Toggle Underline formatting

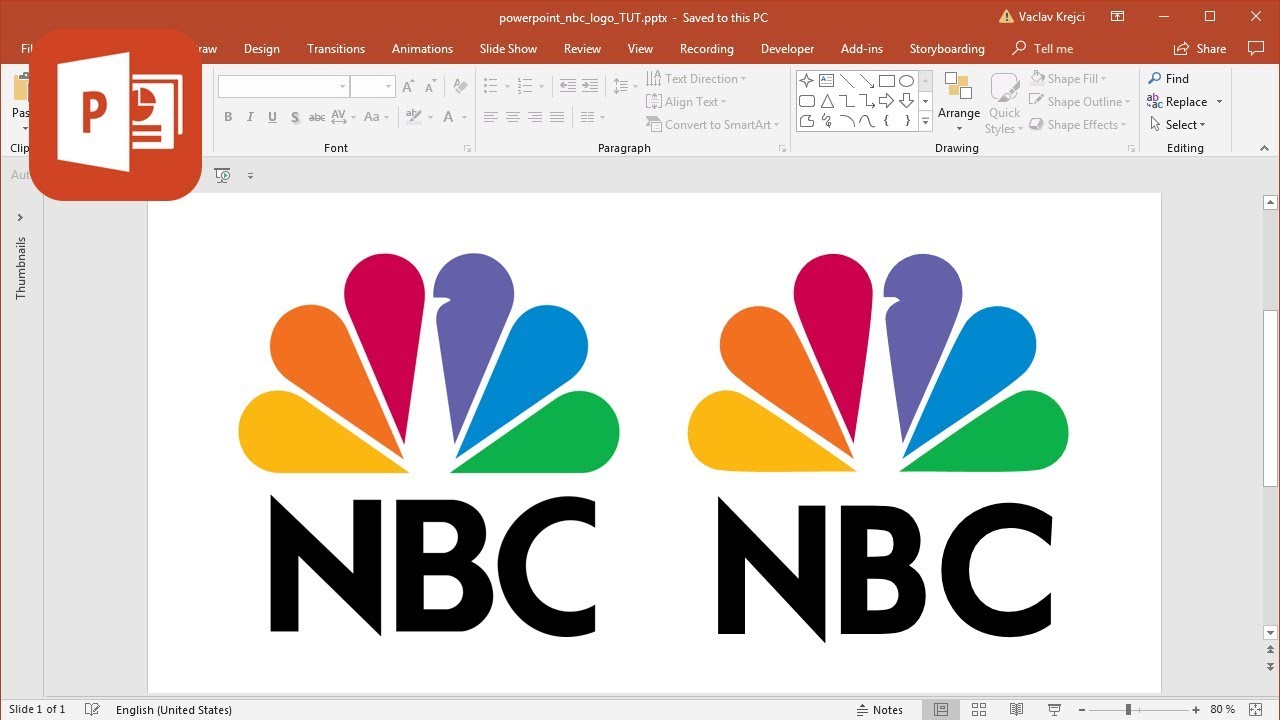(x=272, y=117)
